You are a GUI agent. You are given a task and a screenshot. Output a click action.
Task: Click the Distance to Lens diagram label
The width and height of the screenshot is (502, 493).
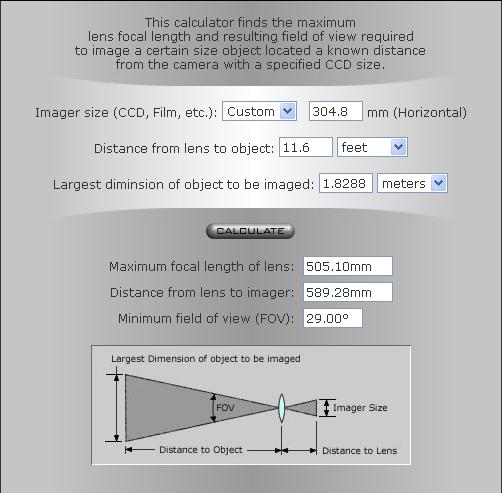click(360, 451)
